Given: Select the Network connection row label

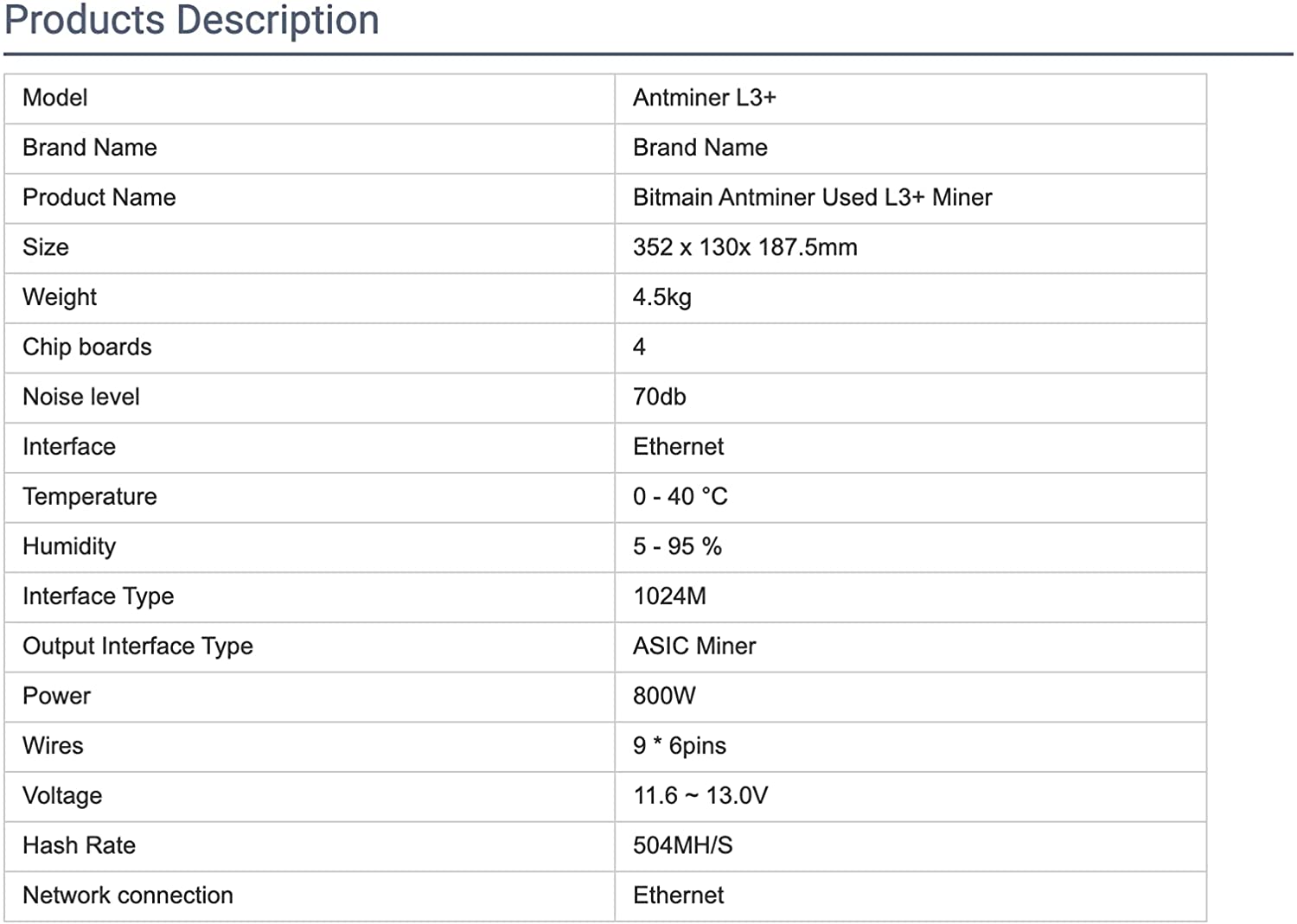Looking at the screenshot, I should [127, 895].
